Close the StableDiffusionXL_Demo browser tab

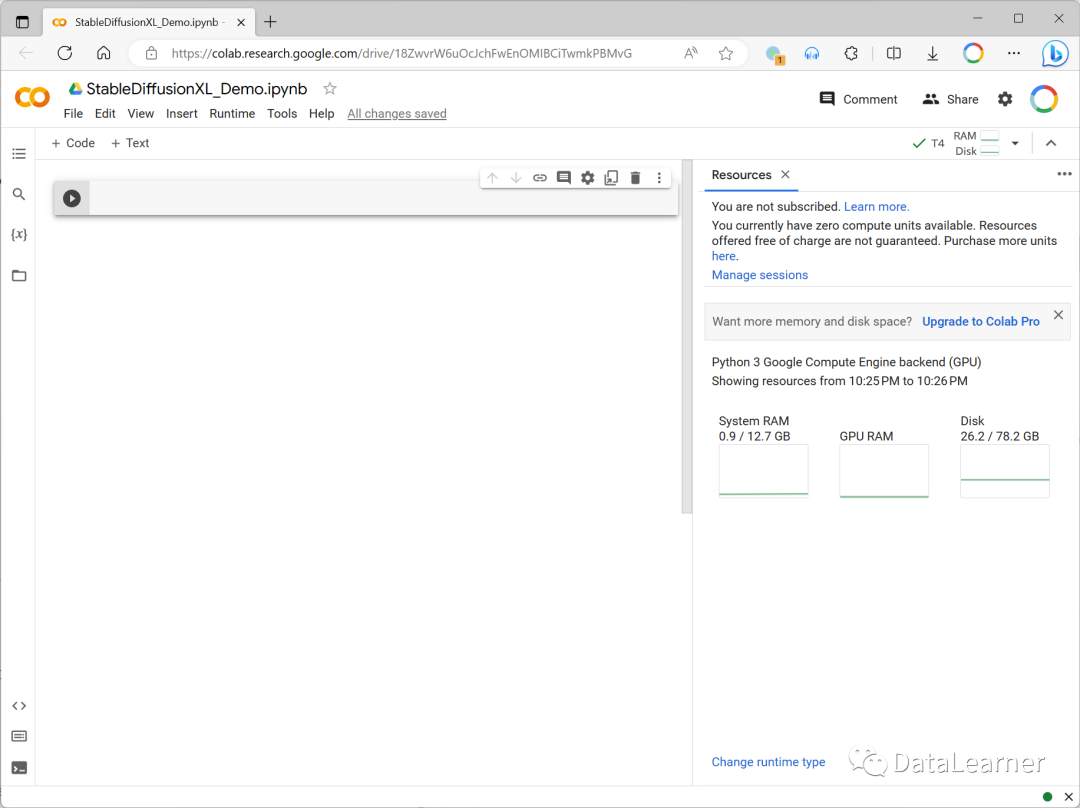[241, 22]
